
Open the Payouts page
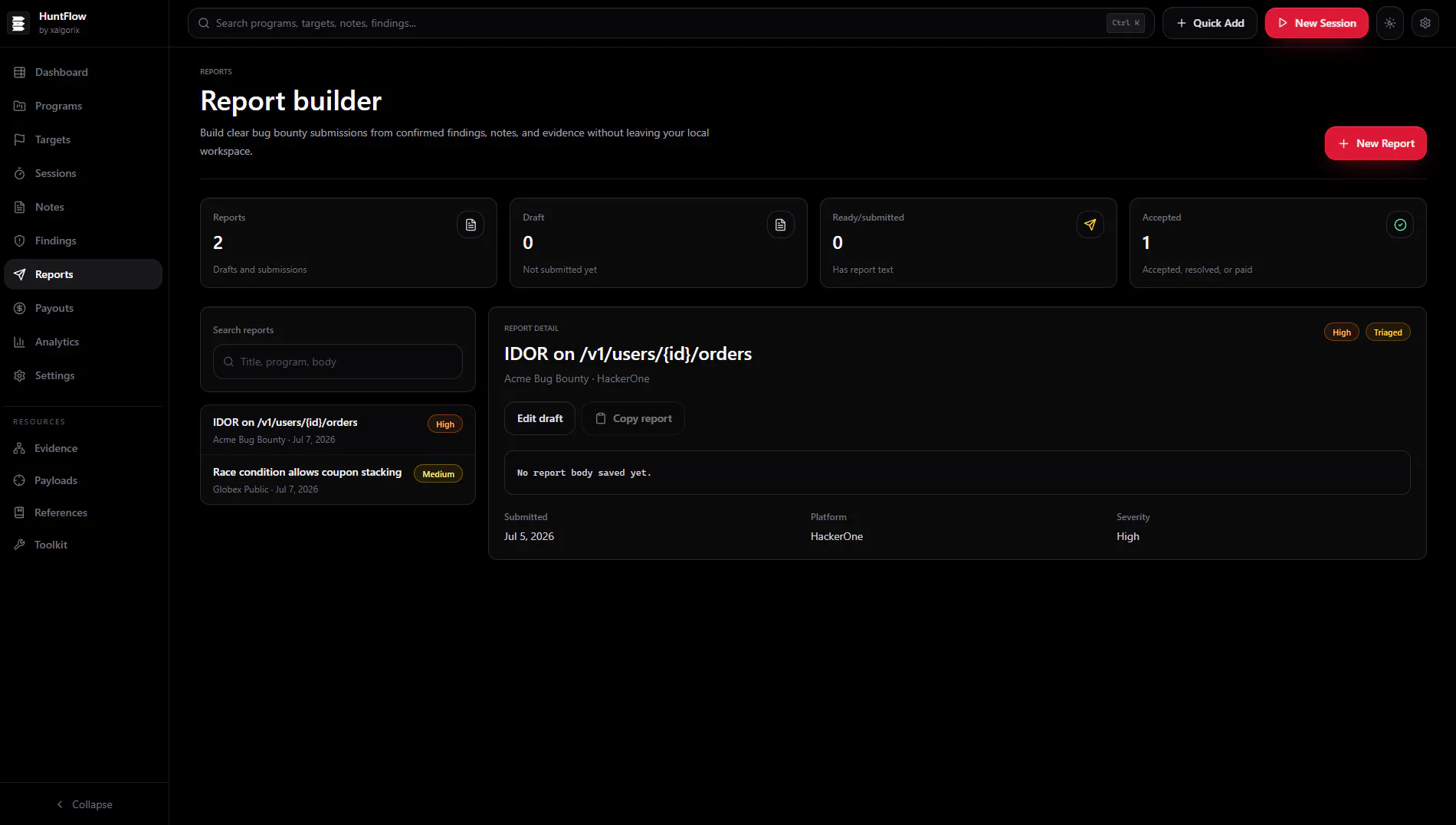[x=83, y=308]
